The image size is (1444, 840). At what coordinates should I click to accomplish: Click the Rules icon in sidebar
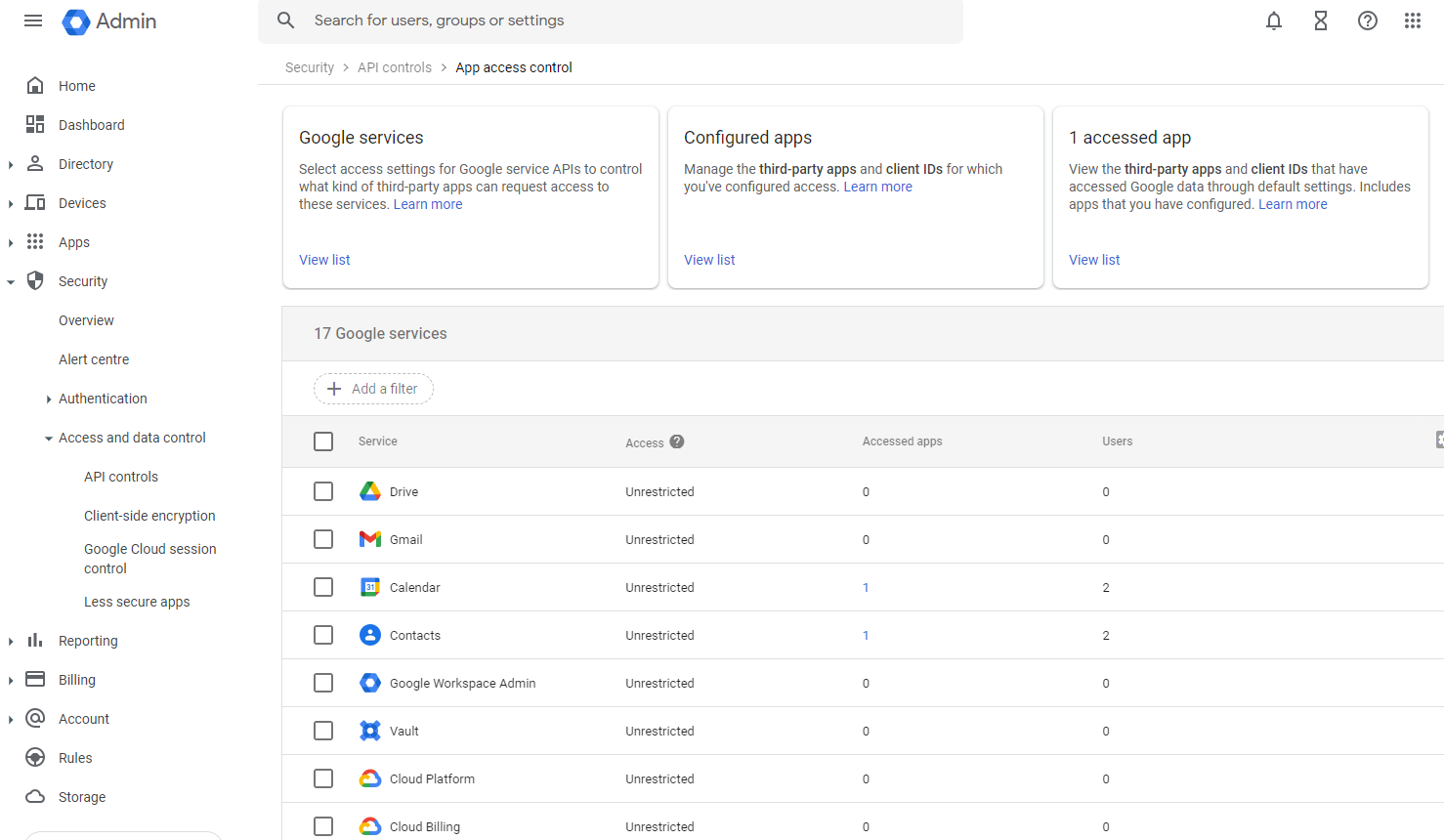[35, 758]
